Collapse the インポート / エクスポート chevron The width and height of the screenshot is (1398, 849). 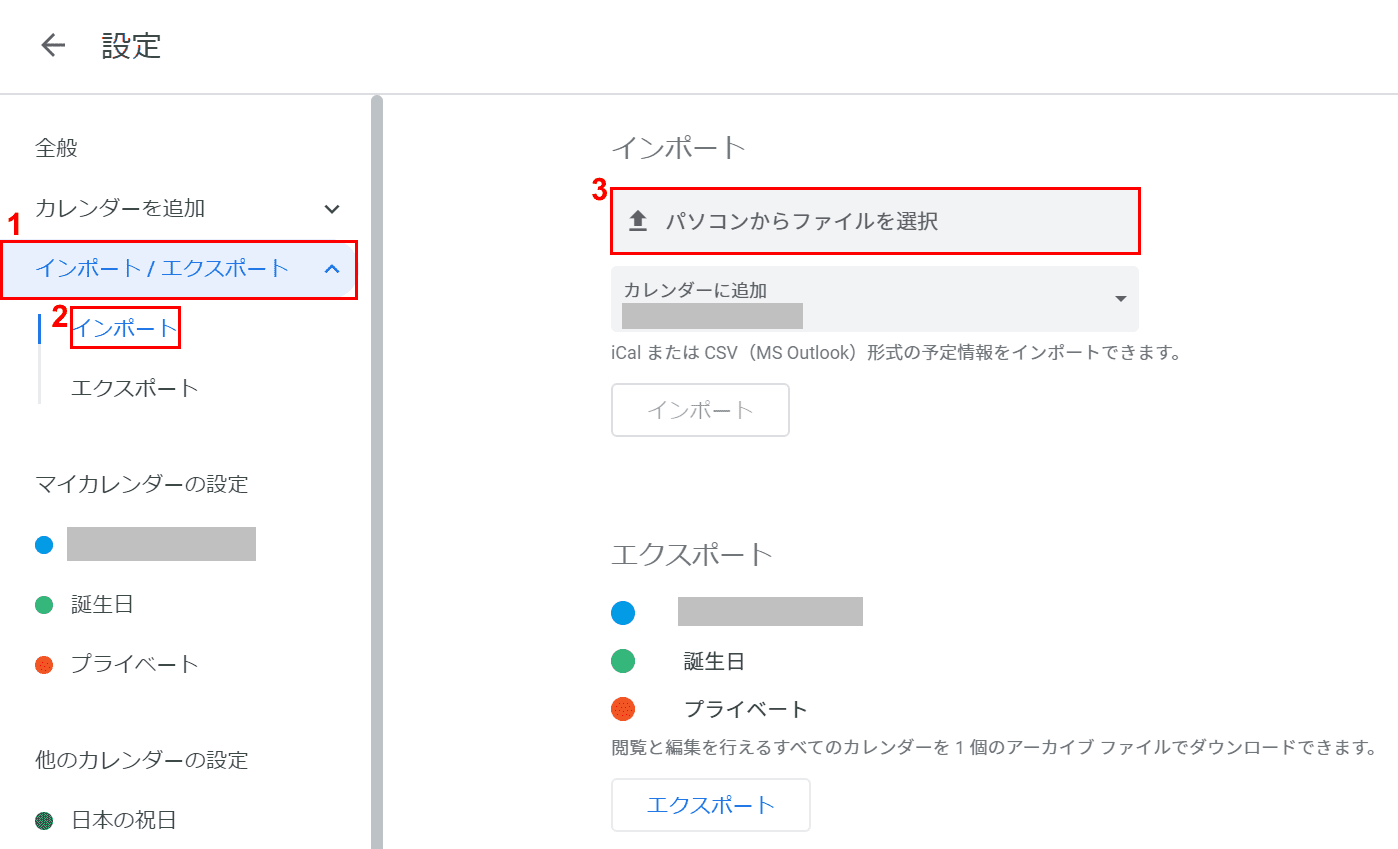pos(333,269)
